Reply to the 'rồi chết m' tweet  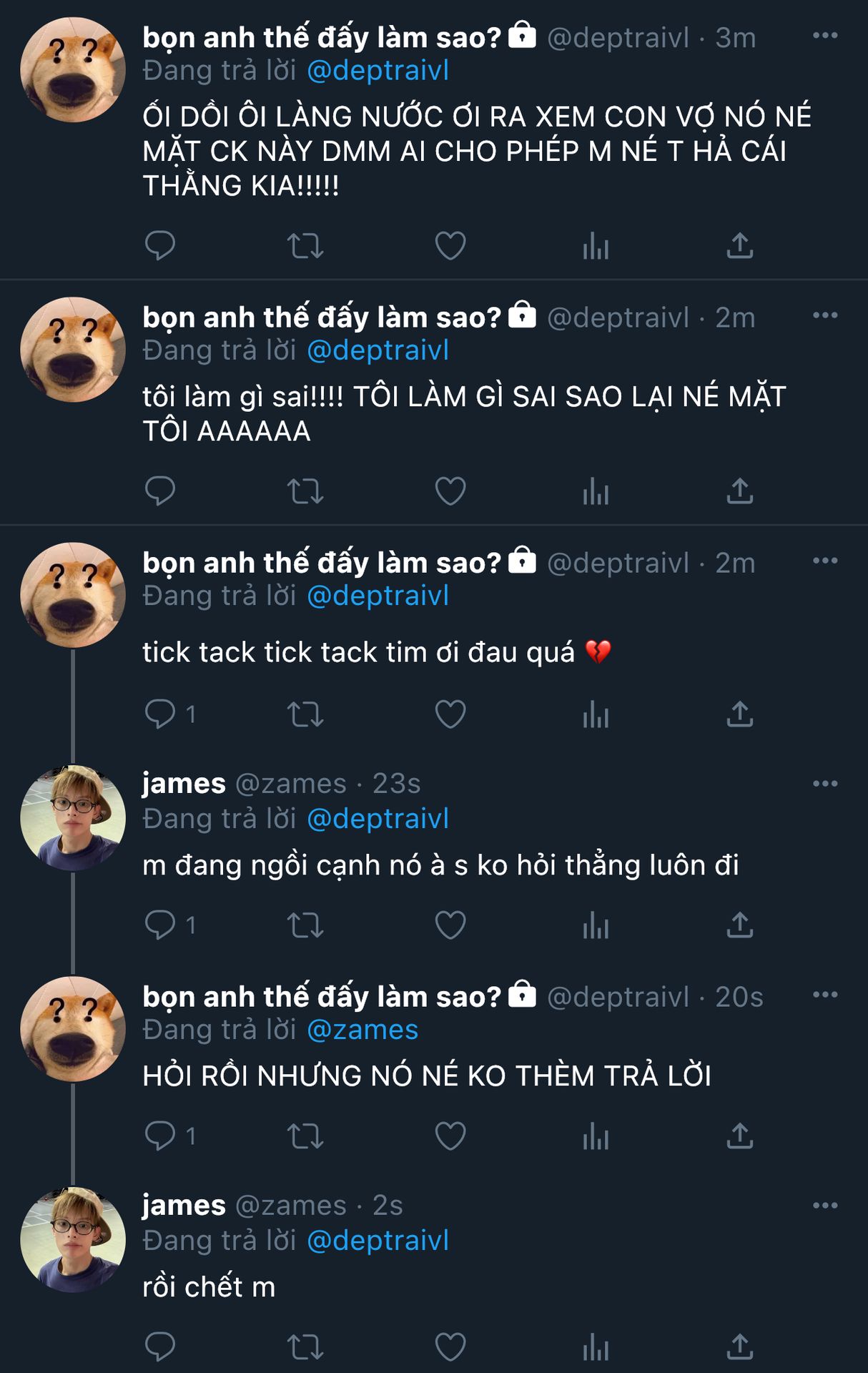(159, 1347)
